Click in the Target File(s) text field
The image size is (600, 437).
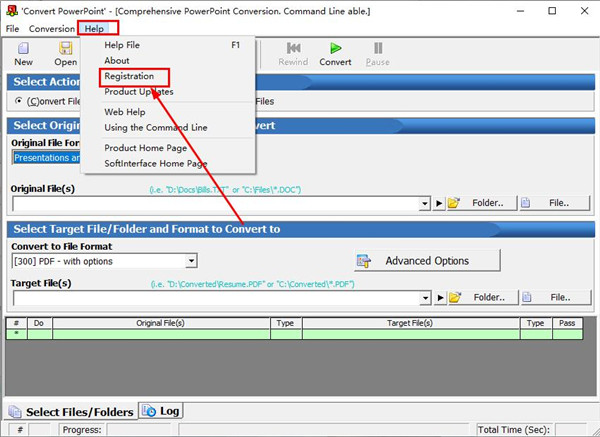pyautogui.click(x=217, y=298)
